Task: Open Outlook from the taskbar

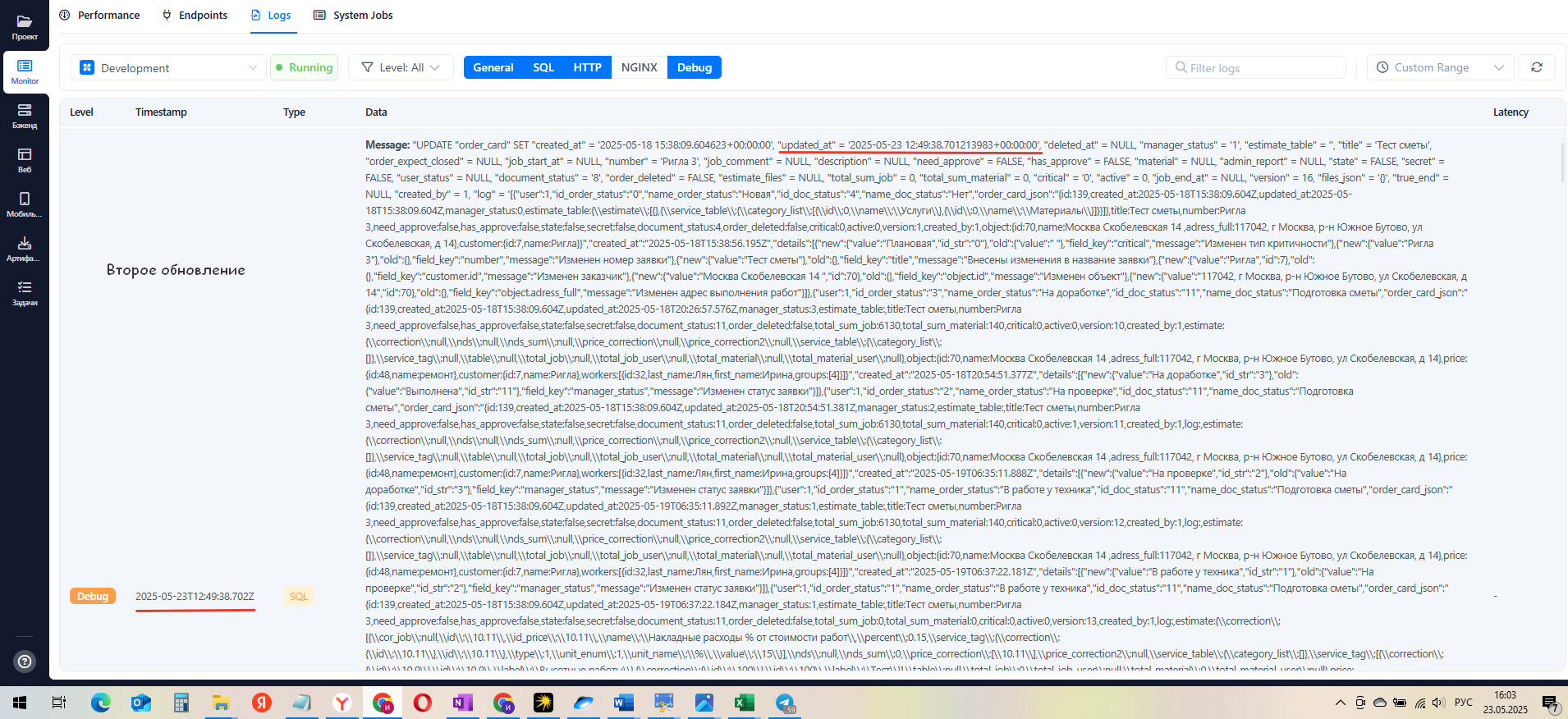Action: [x=141, y=703]
